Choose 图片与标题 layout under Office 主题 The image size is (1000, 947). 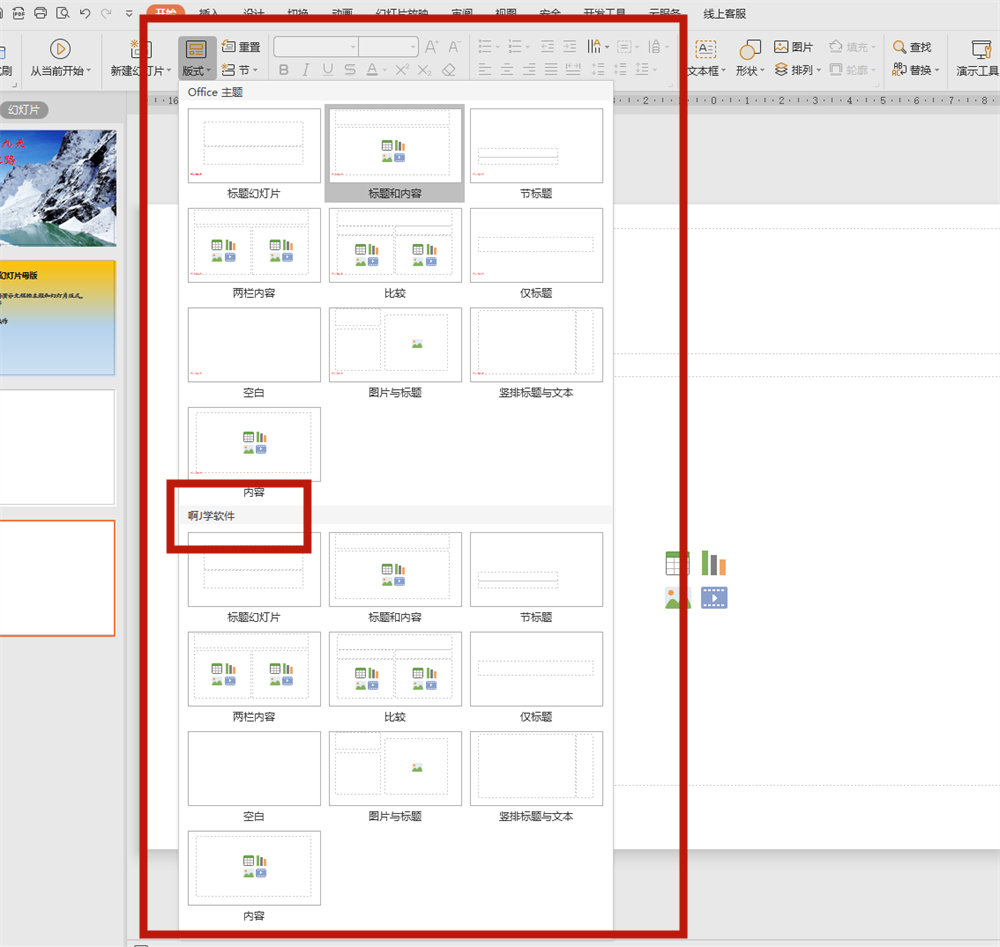point(395,353)
